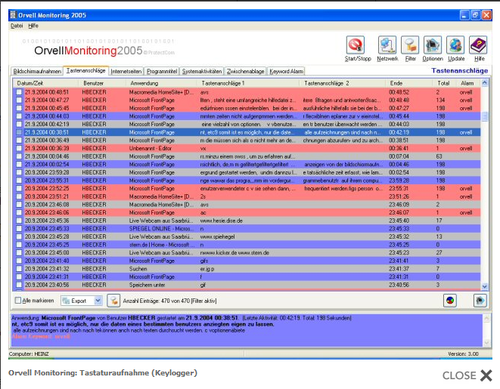This screenshot has height=389, width=500.
Task: Close the image overlay with CLOSE X
Action: [467, 375]
